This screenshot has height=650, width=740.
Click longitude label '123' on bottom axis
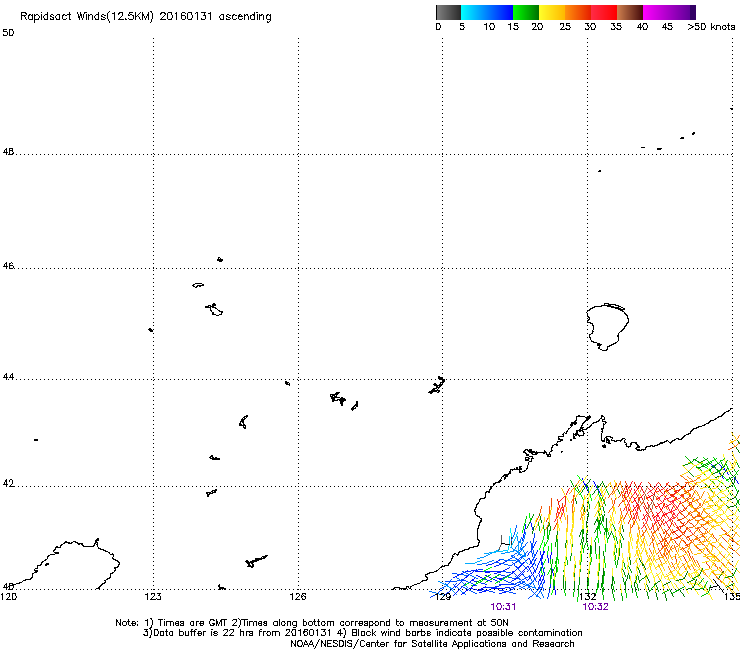click(x=153, y=597)
